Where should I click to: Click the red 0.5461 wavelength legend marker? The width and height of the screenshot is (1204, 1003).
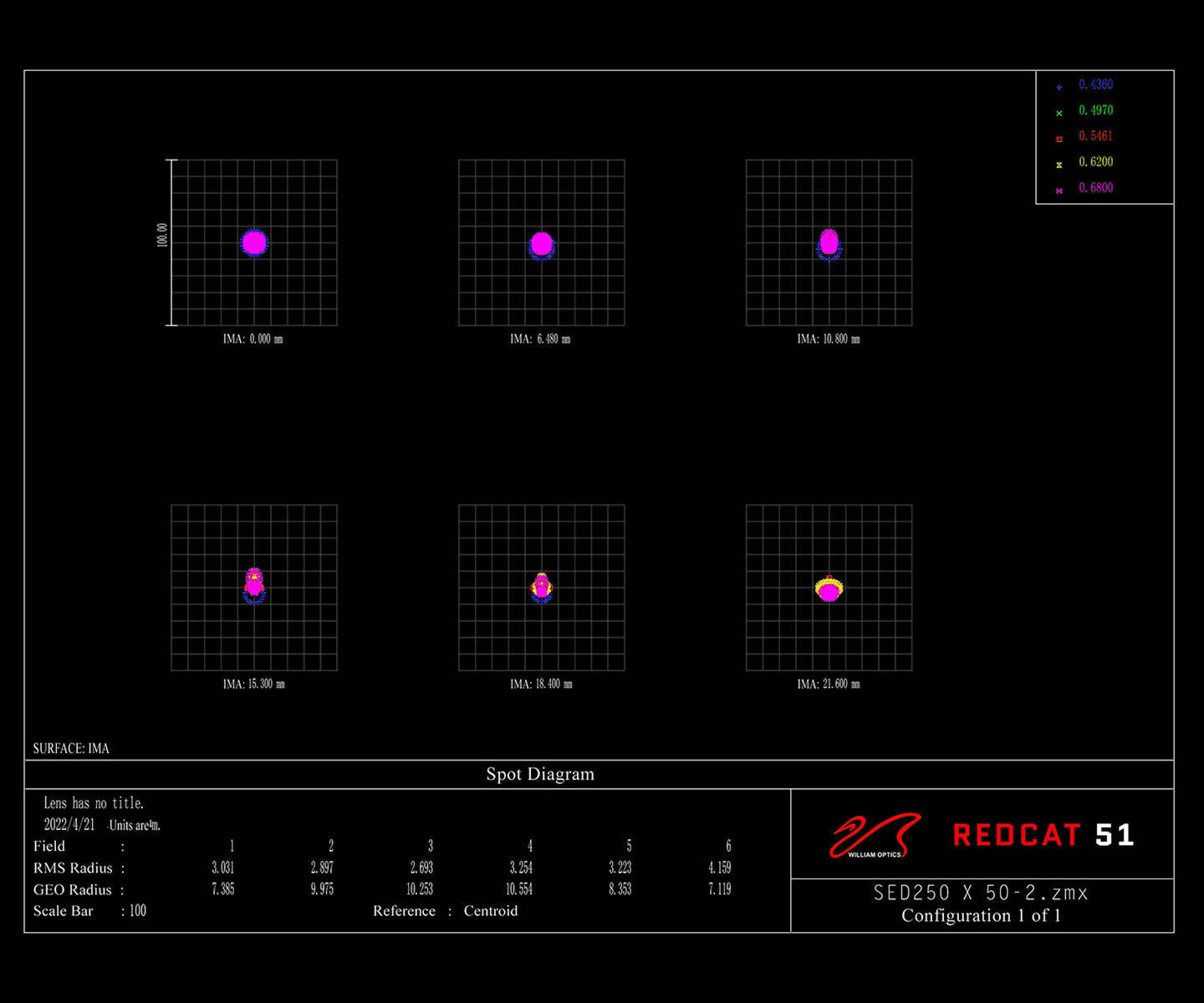tap(1059, 138)
